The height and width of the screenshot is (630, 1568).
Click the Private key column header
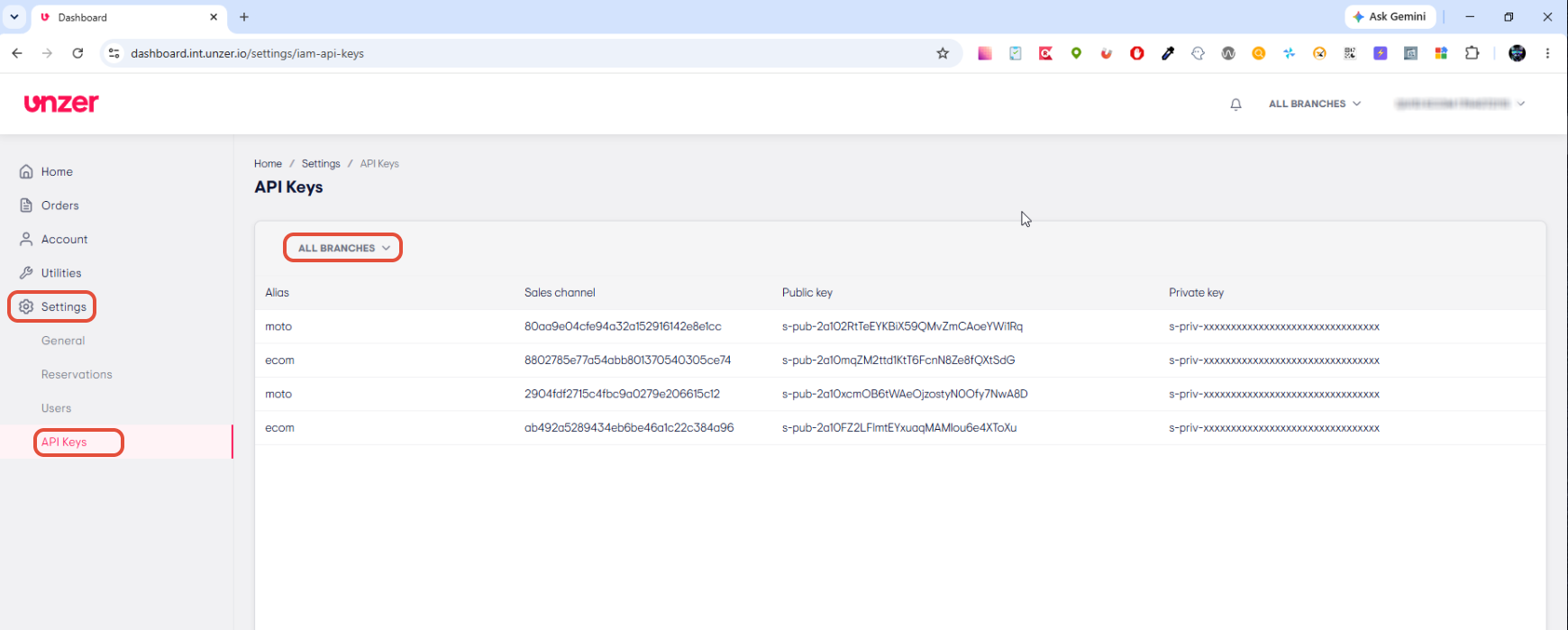pos(1196,292)
